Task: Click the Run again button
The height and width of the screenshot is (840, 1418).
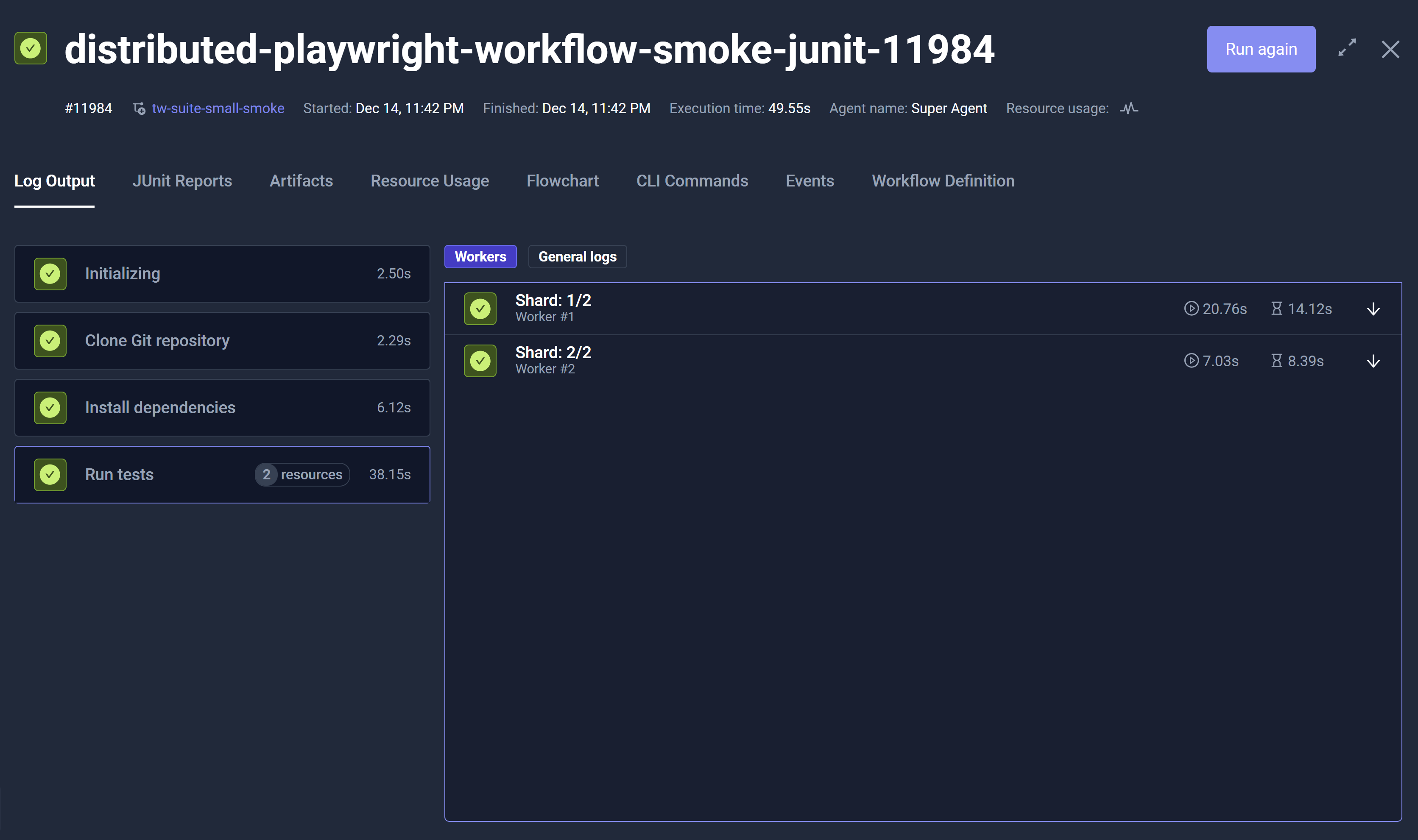Action: point(1261,49)
